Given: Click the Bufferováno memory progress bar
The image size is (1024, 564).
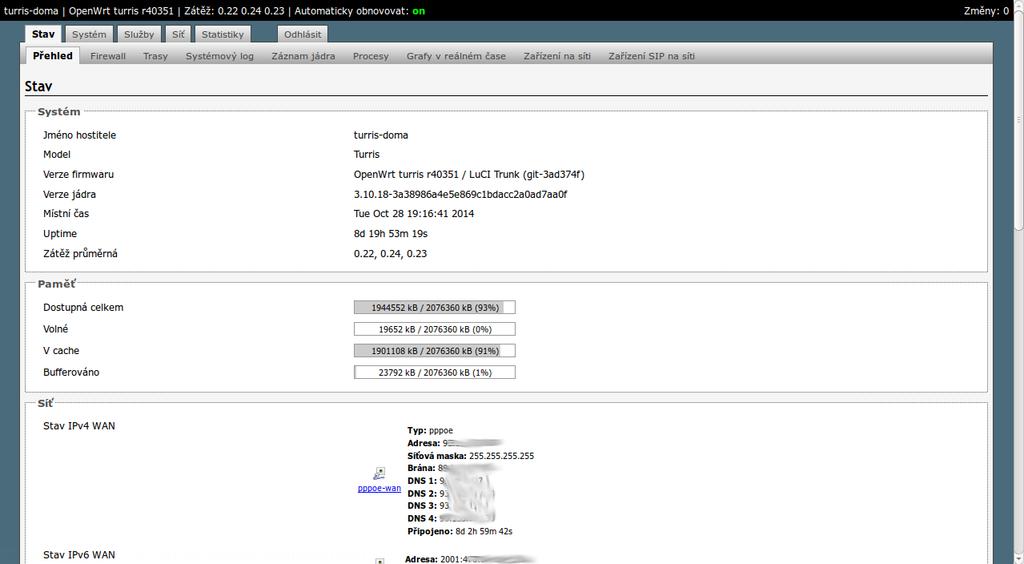Looking at the screenshot, I should 434,372.
